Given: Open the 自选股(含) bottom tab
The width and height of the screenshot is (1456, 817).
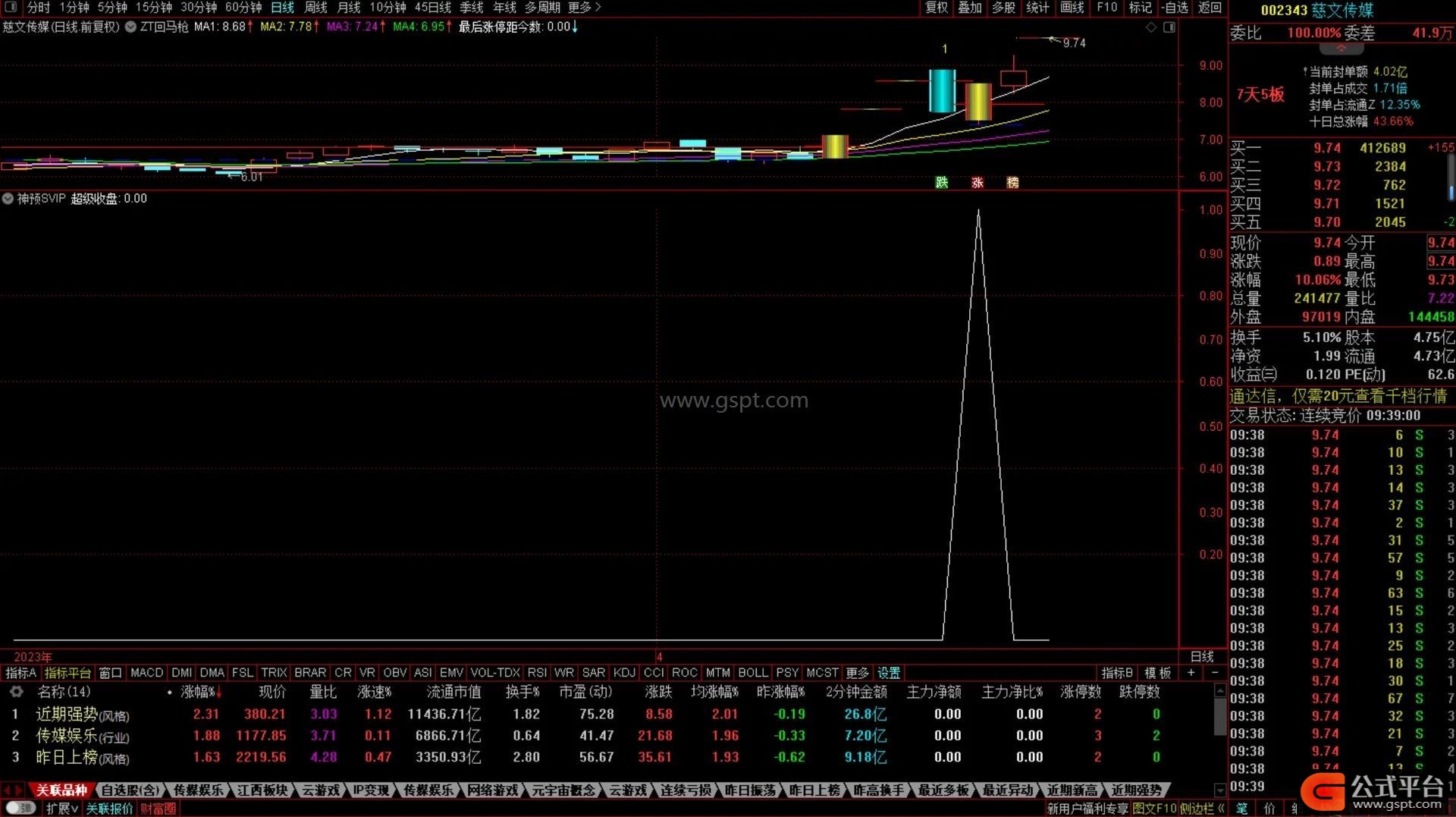Looking at the screenshot, I should coord(130,790).
